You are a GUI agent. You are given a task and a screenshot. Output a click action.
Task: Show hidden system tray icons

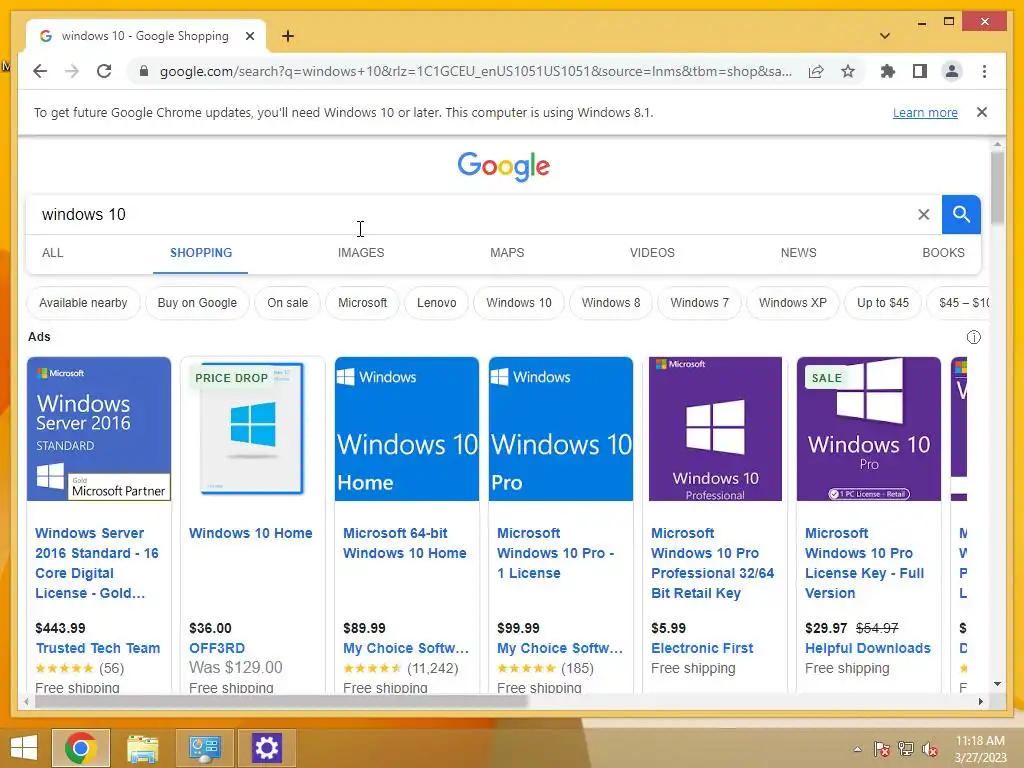pyautogui.click(x=857, y=749)
